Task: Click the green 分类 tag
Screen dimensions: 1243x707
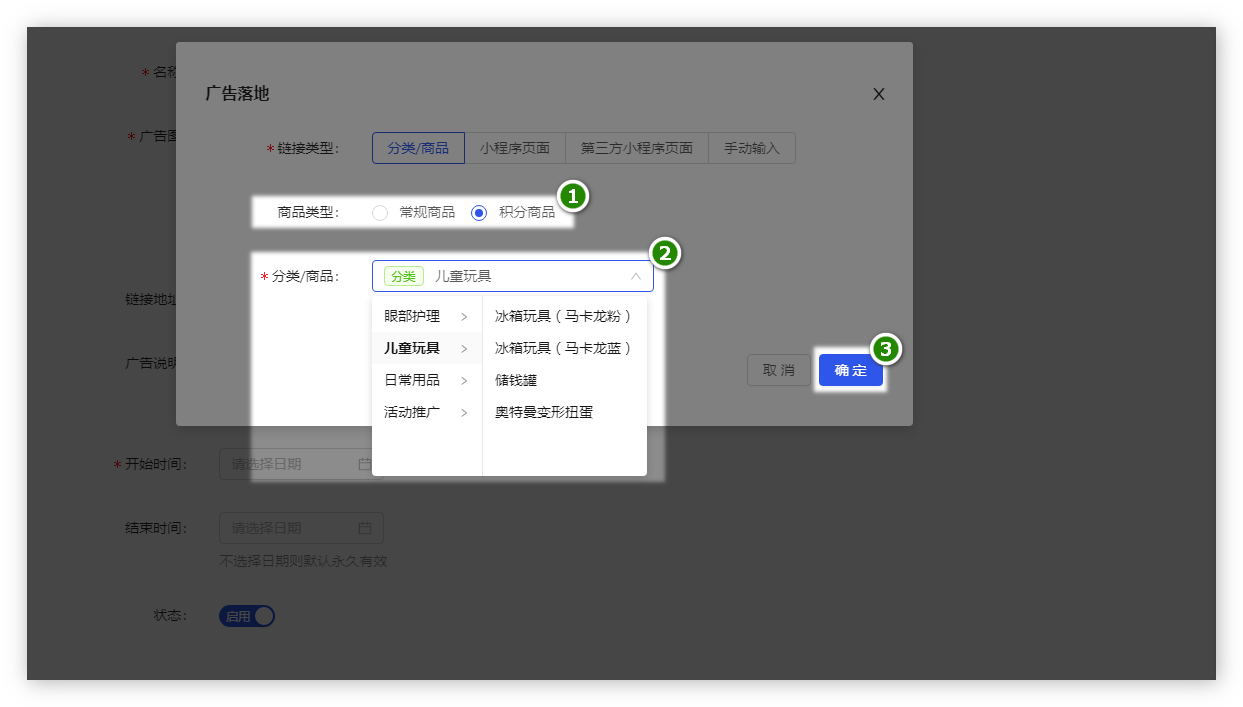Action: tap(404, 276)
